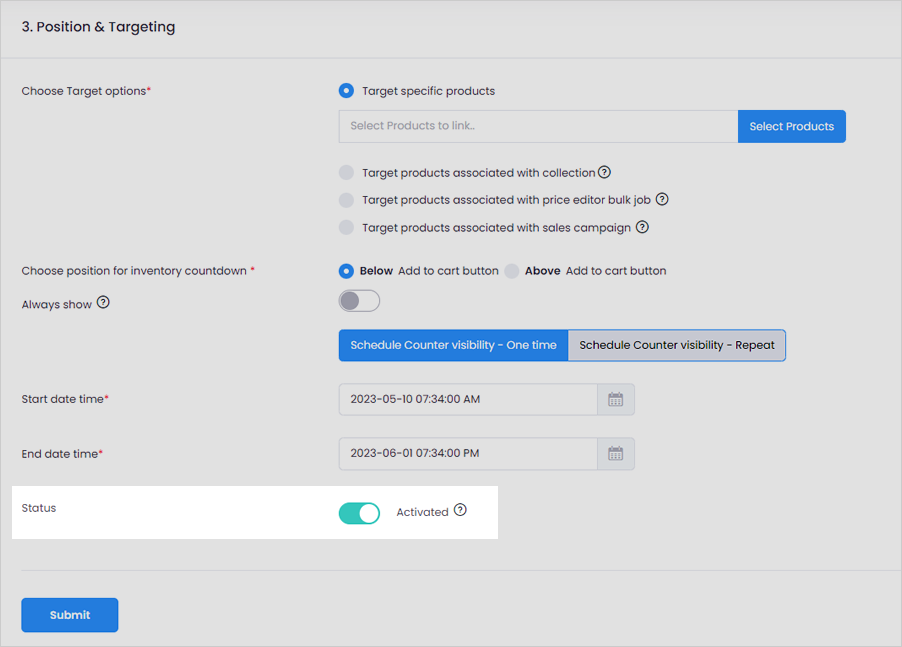902x647 pixels.
Task: Edit the End date time field
Action: click(468, 454)
